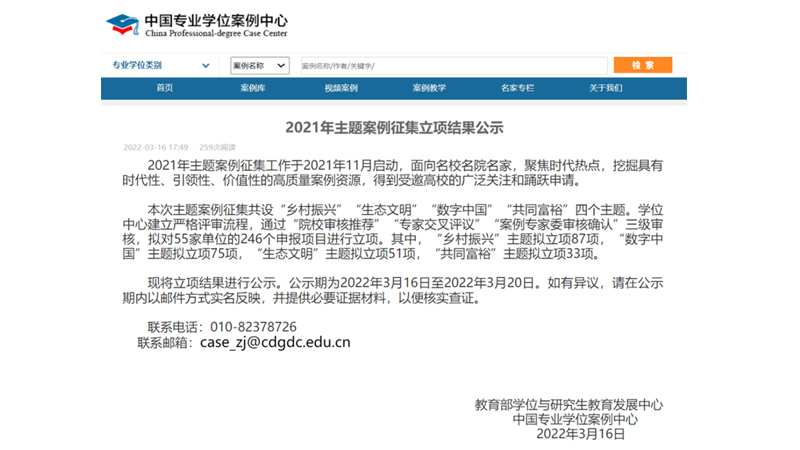Open the 案例教学 navigation item
The image size is (800, 450).
pyautogui.click(x=429, y=88)
